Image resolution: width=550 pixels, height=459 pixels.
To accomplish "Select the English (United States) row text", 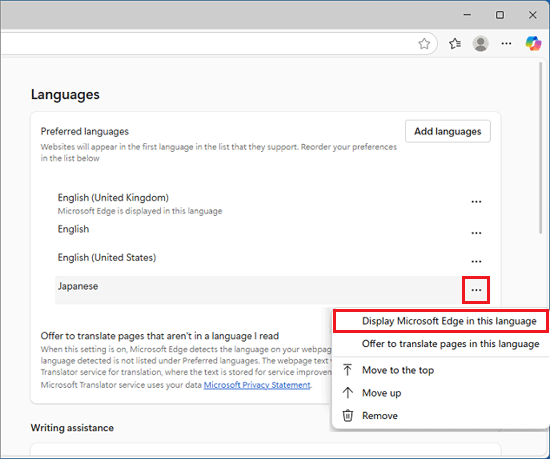I will click(107, 257).
